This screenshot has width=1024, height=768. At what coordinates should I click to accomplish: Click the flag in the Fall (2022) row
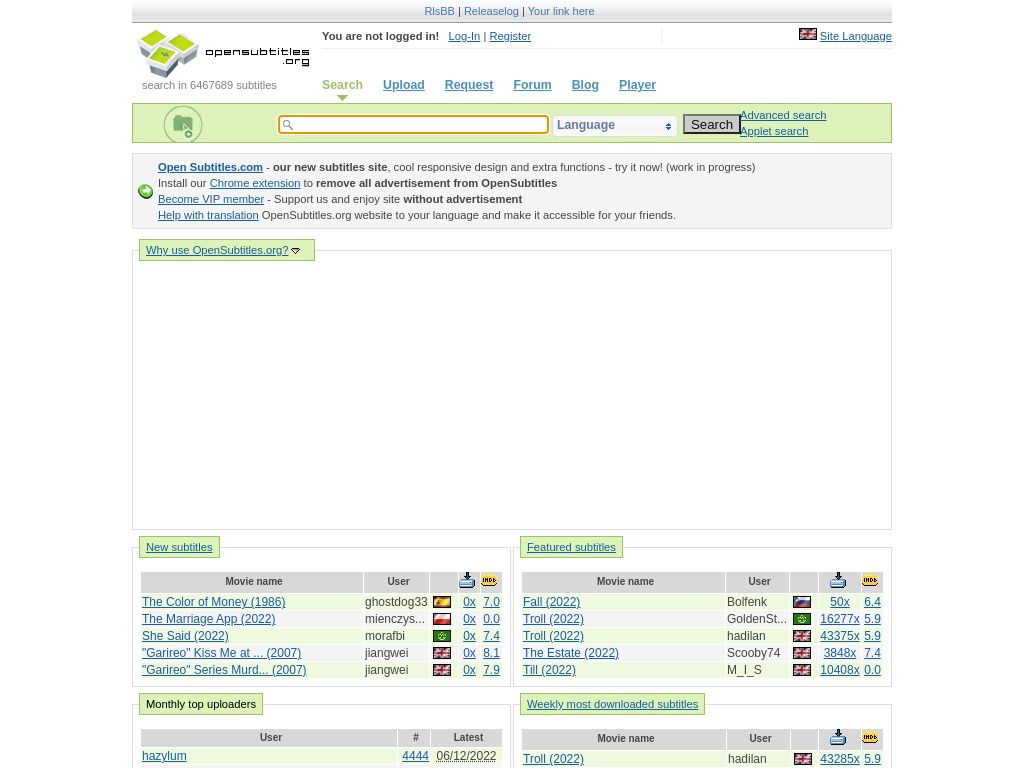tap(802, 602)
